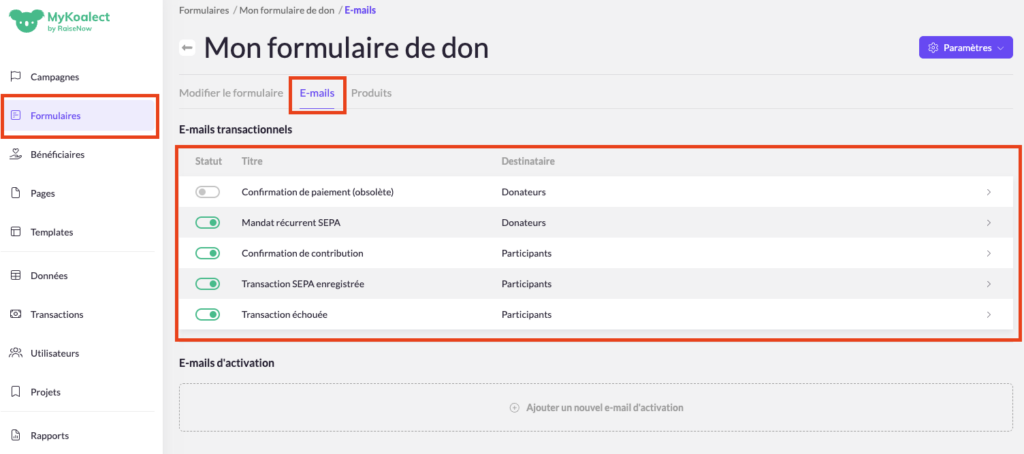The image size is (1024, 454).
Task: Click the Bénéficiaires hand icon
Action: click(15, 155)
